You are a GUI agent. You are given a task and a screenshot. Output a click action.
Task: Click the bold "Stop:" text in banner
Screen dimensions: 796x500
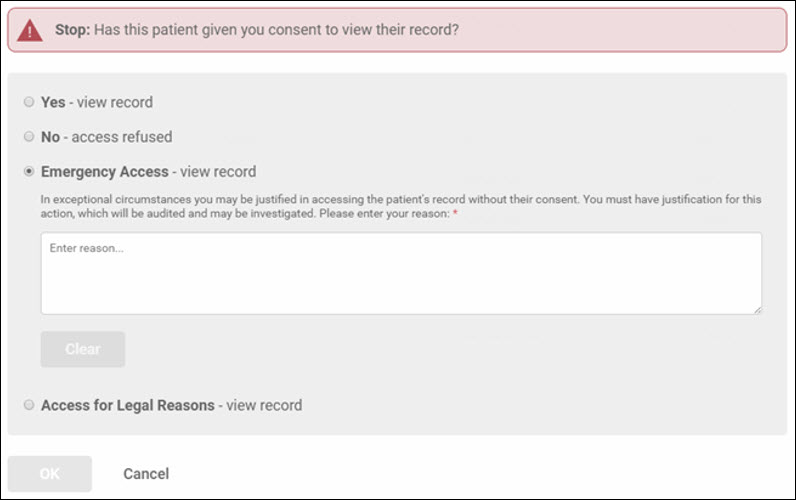point(73,29)
